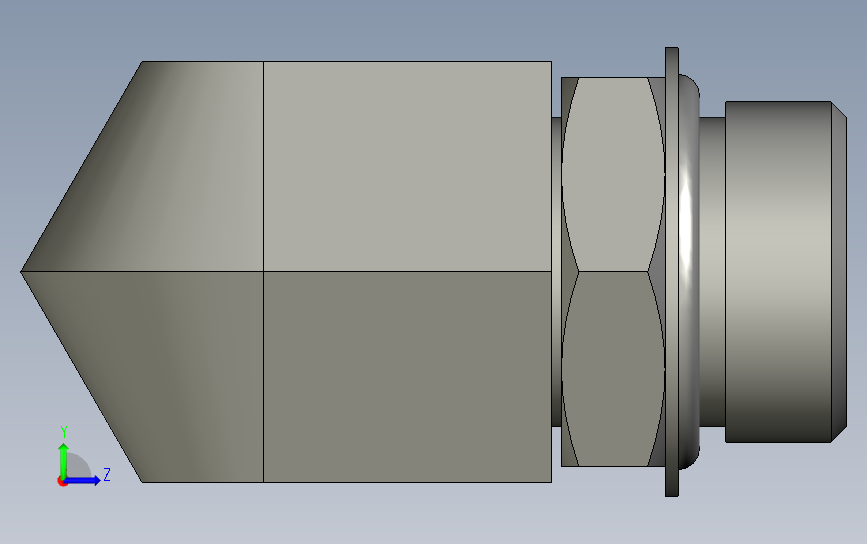Select the cylindrical end cap on the right
Screen dimensions: 867x544
pos(779,271)
